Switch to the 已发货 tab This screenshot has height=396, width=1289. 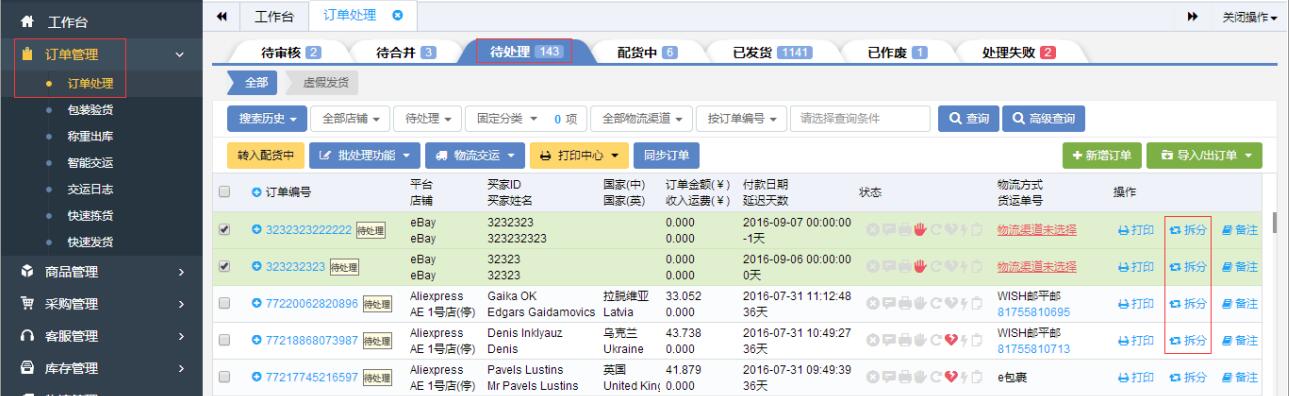coord(773,52)
